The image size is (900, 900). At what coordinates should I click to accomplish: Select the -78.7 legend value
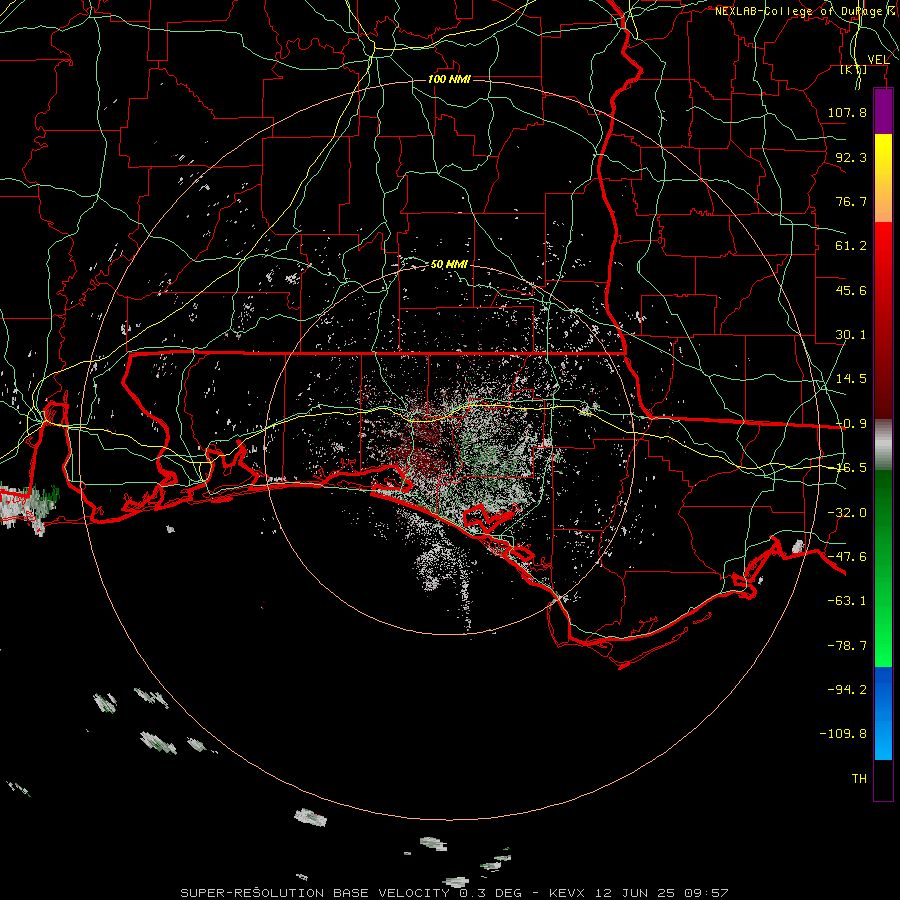pos(847,646)
